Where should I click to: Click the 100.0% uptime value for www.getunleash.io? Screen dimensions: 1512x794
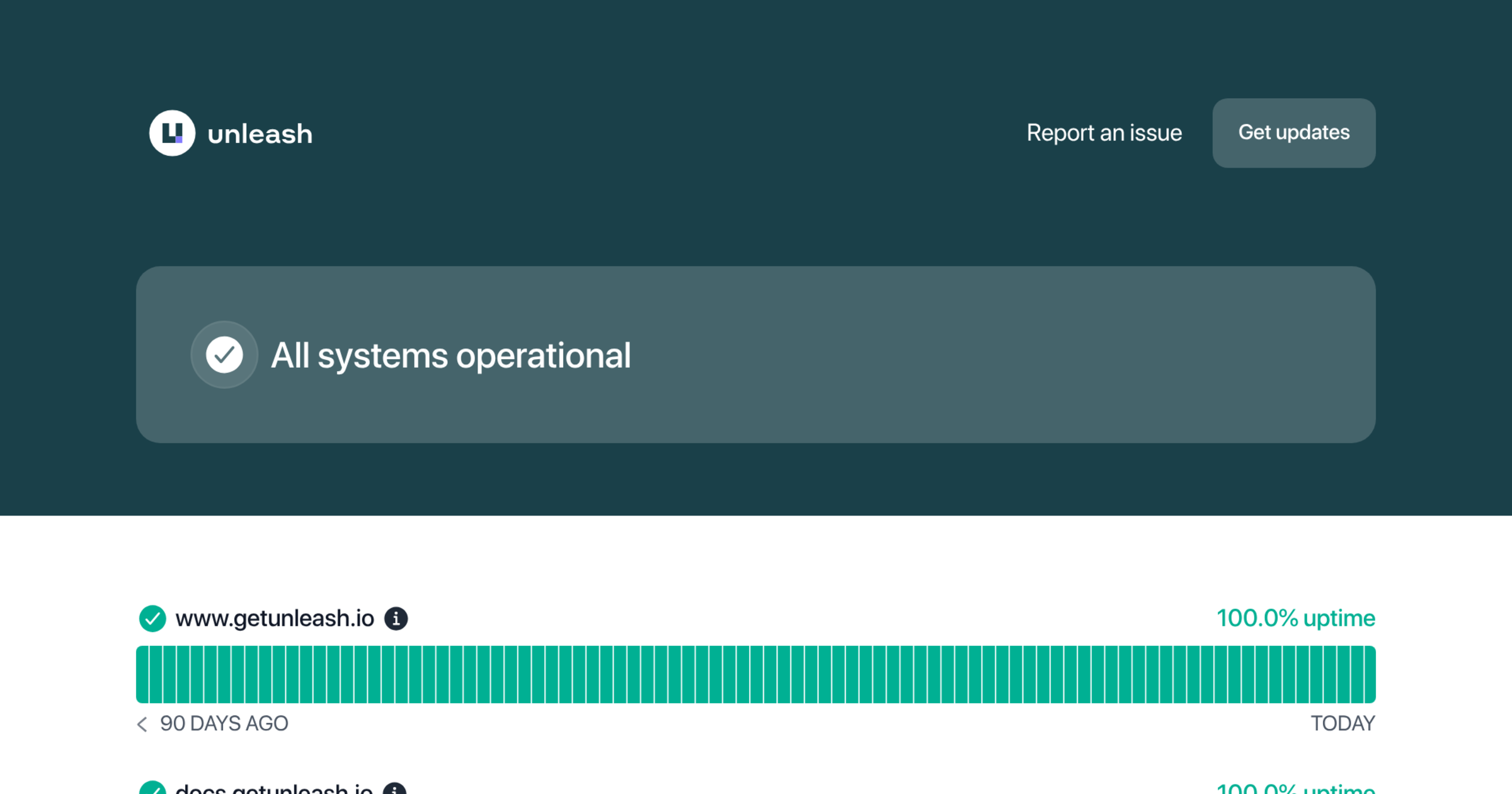[x=1296, y=618]
